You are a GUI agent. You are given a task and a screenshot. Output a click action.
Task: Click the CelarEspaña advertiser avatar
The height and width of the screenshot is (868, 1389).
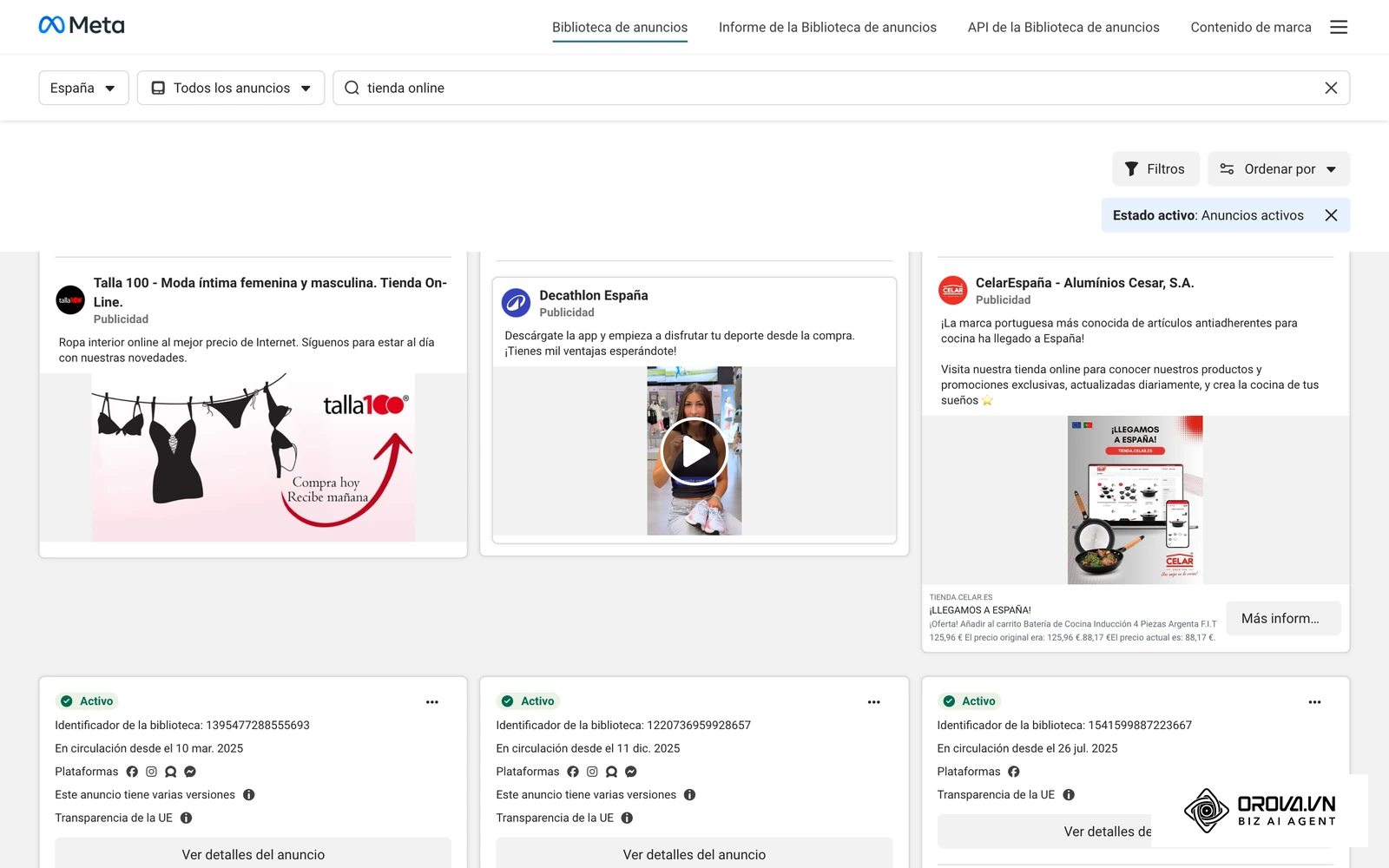click(952, 290)
